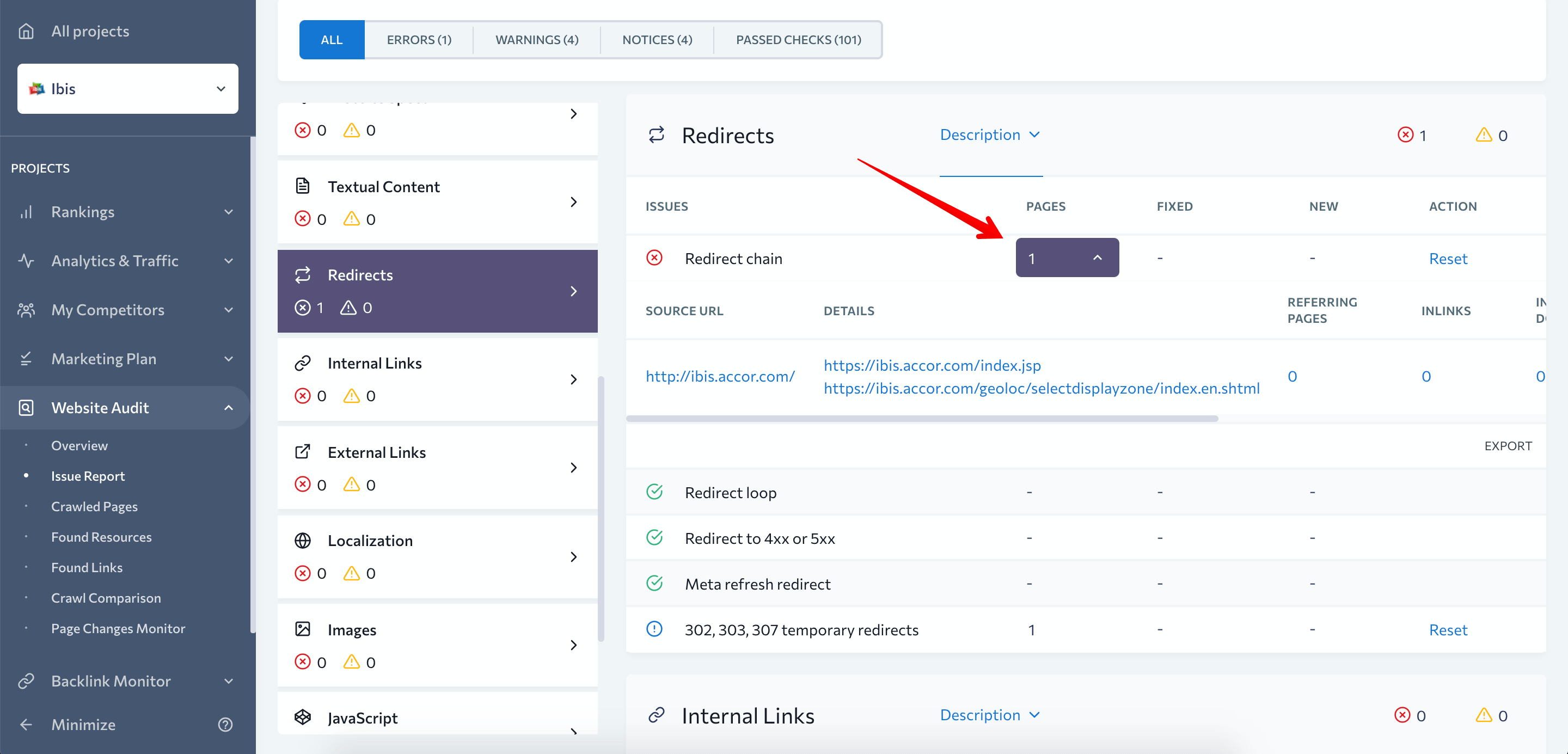1568x754 pixels.
Task: Click the Redirects header red error count icon
Action: (1405, 134)
